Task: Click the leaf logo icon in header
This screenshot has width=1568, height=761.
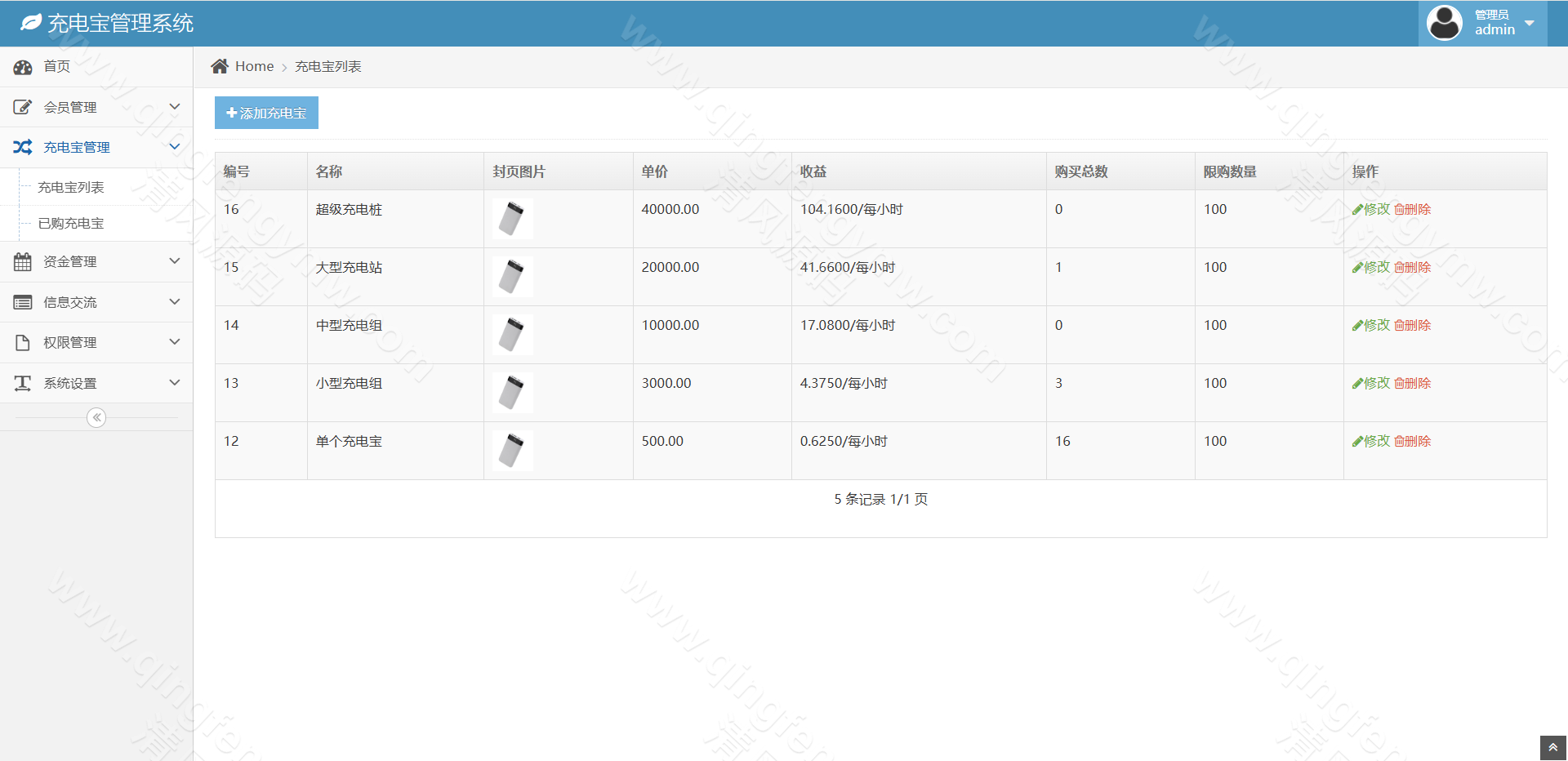Action: pos(31,23)
